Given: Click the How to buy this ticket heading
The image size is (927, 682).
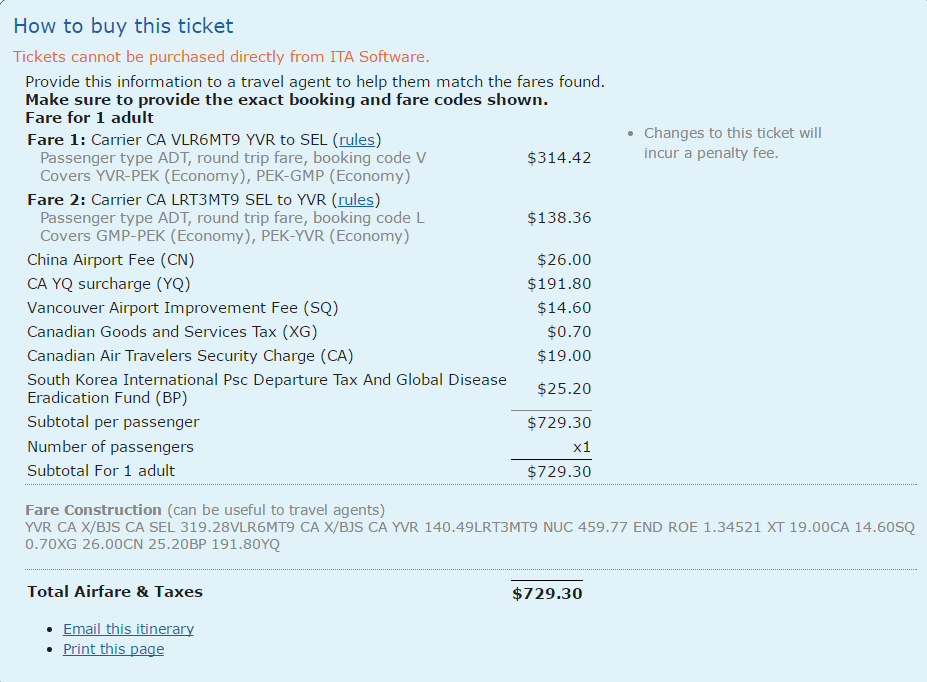Looking at the screenshot, I should pos(123,26).
